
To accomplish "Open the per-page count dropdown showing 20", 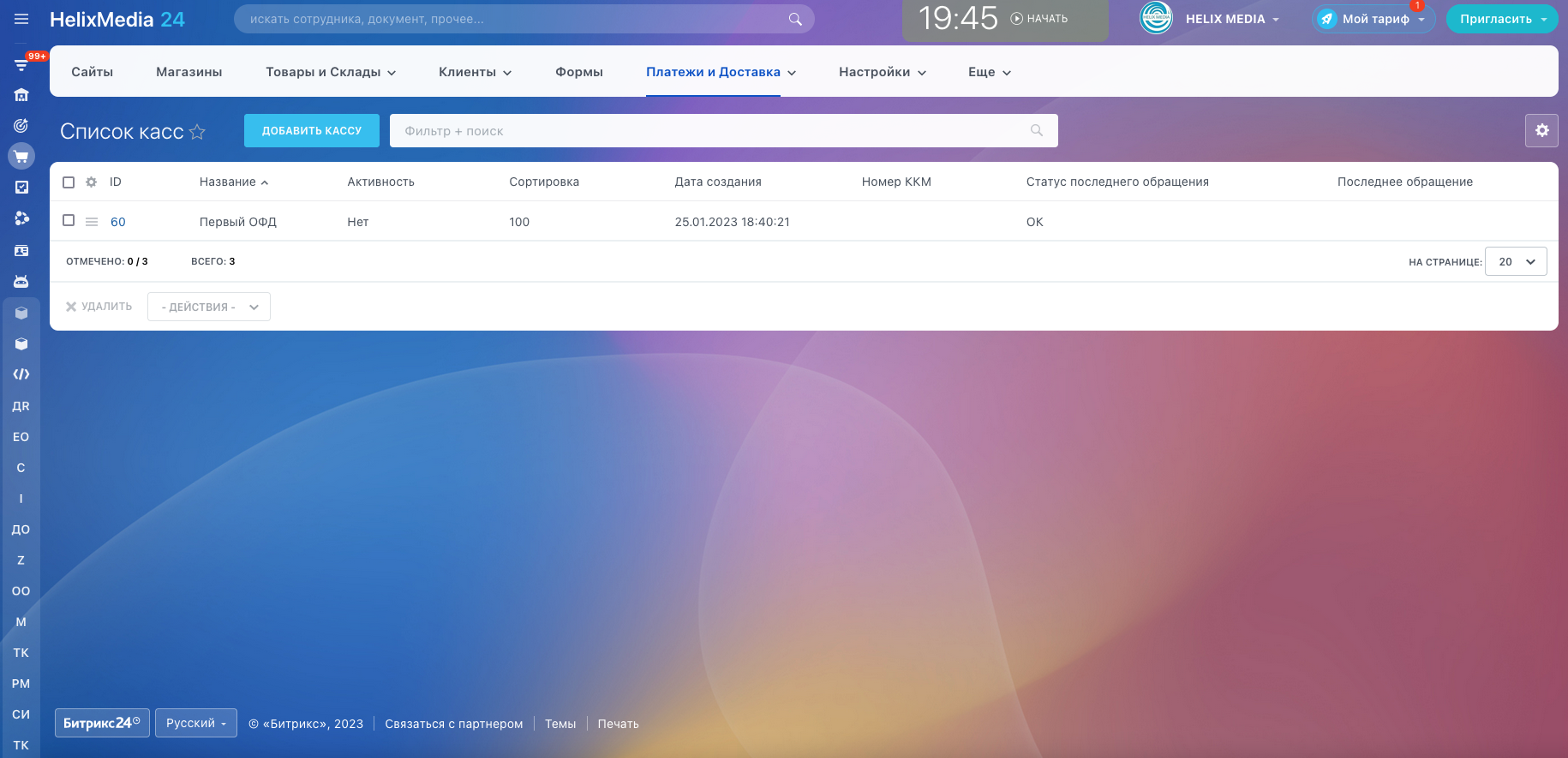I will tap(1515, 261).
